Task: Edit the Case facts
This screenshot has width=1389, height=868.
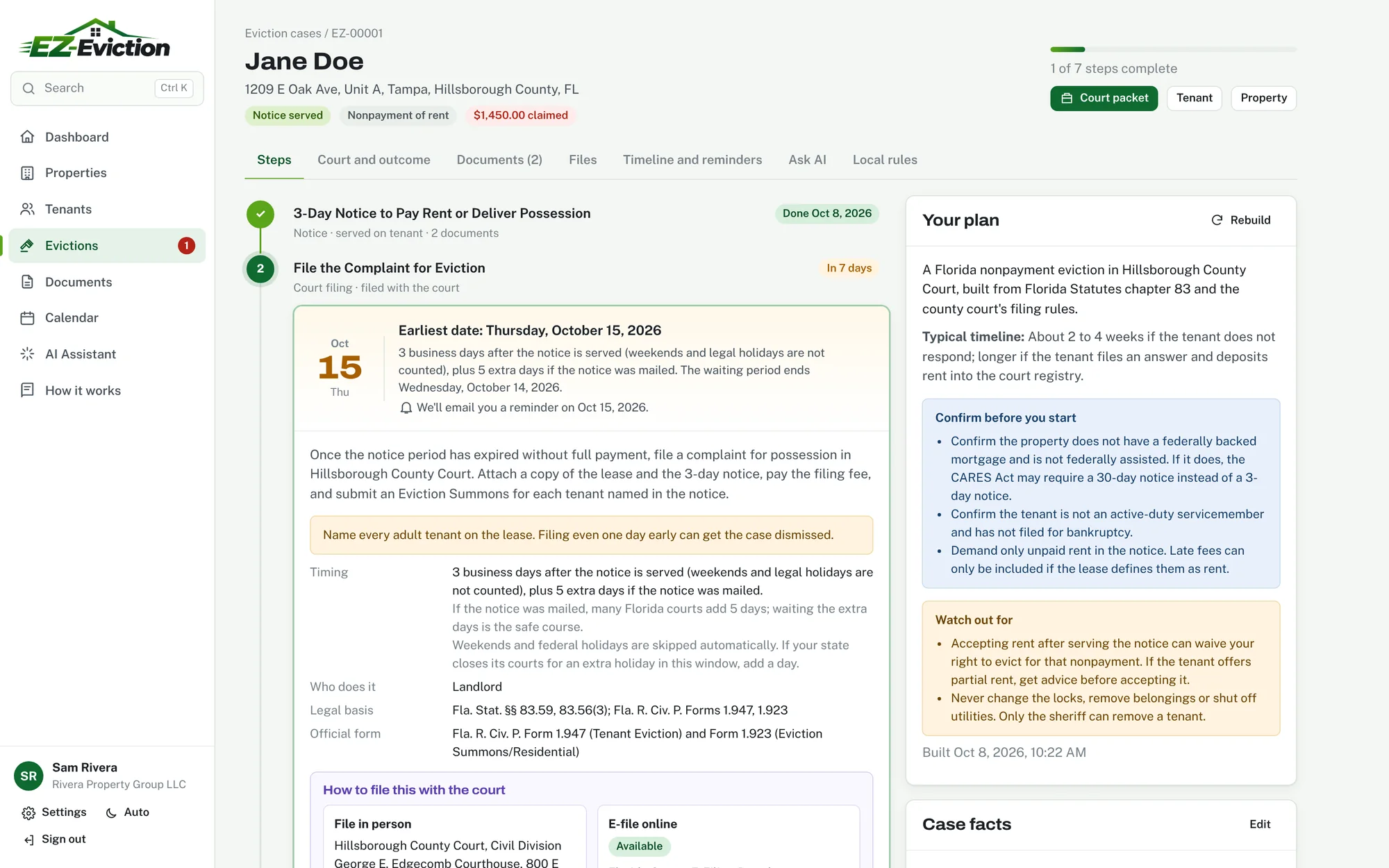Action: point(1259,824)
